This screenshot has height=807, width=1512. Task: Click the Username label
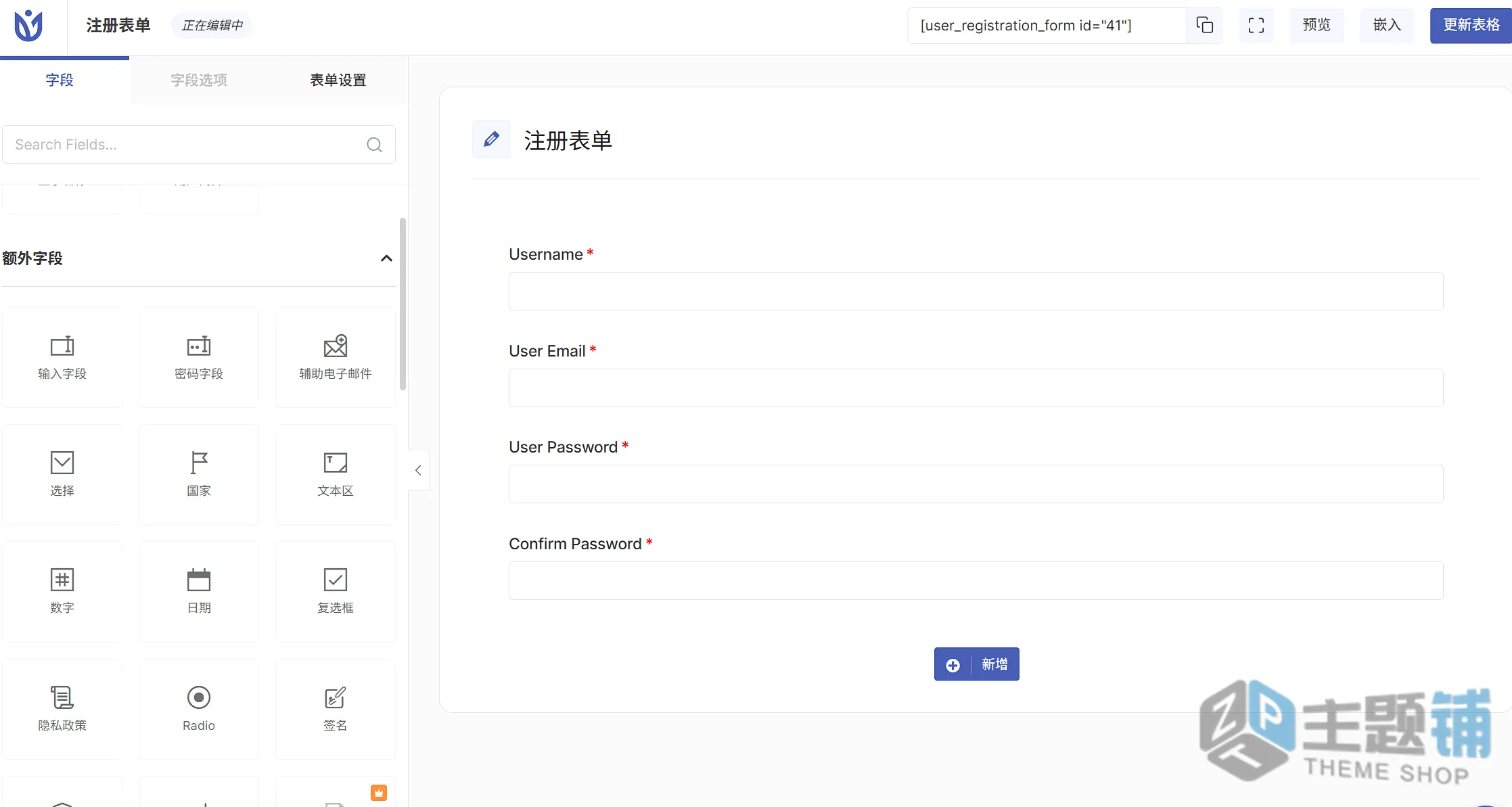click(x=546, y=254)
